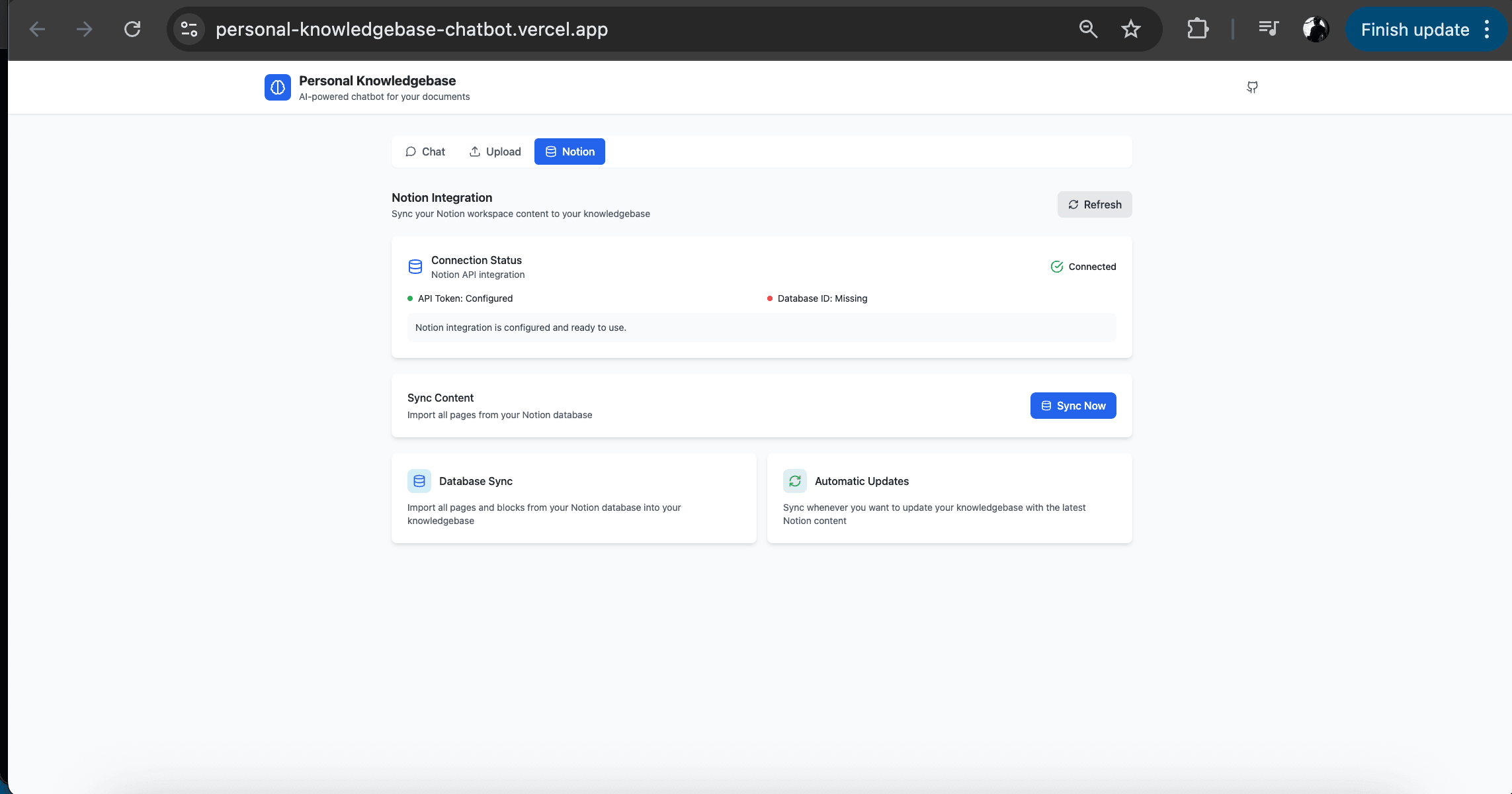Open site information settings icon

189,29
